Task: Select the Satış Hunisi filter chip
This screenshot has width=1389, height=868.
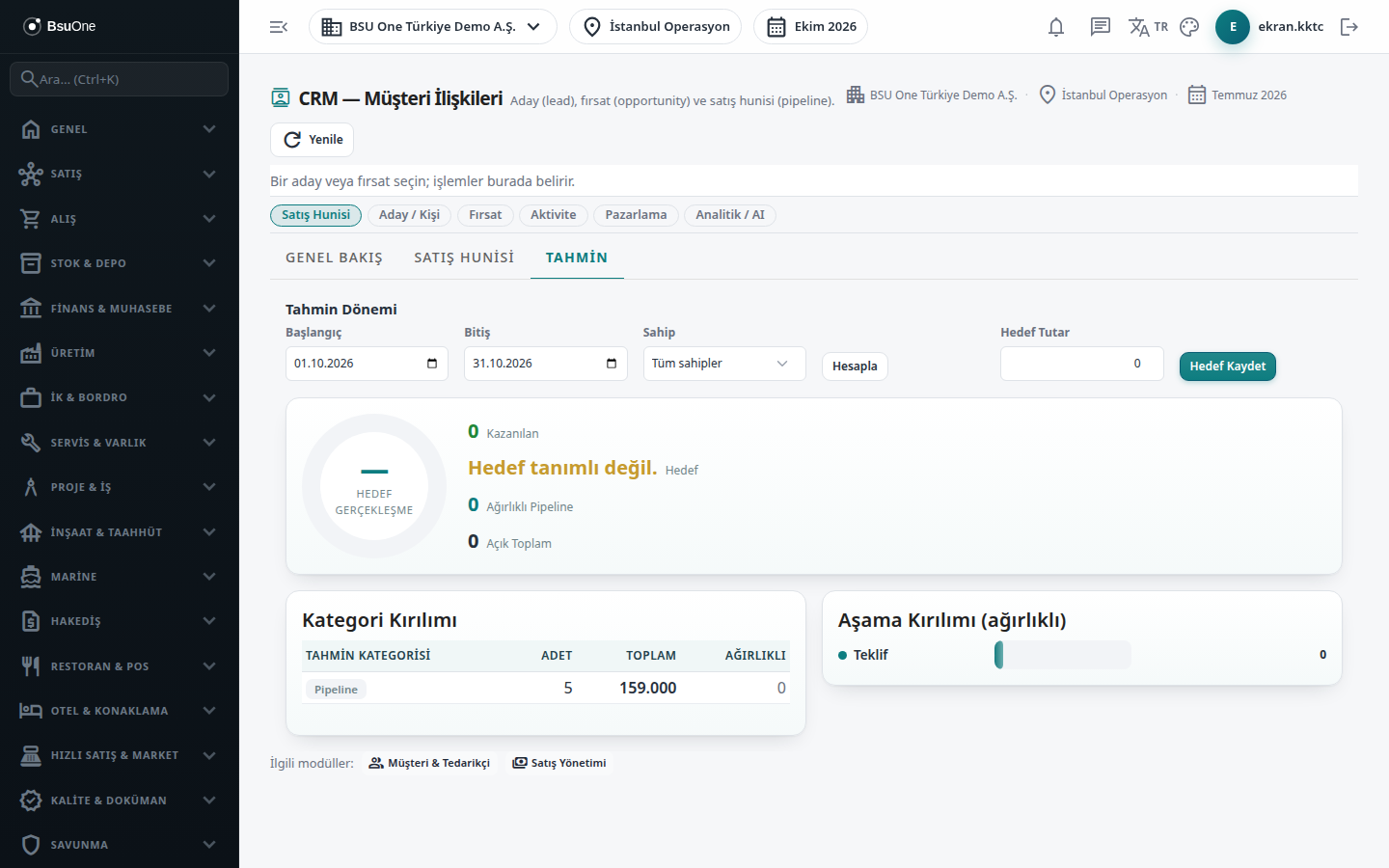Action: (x=316, y=215)
